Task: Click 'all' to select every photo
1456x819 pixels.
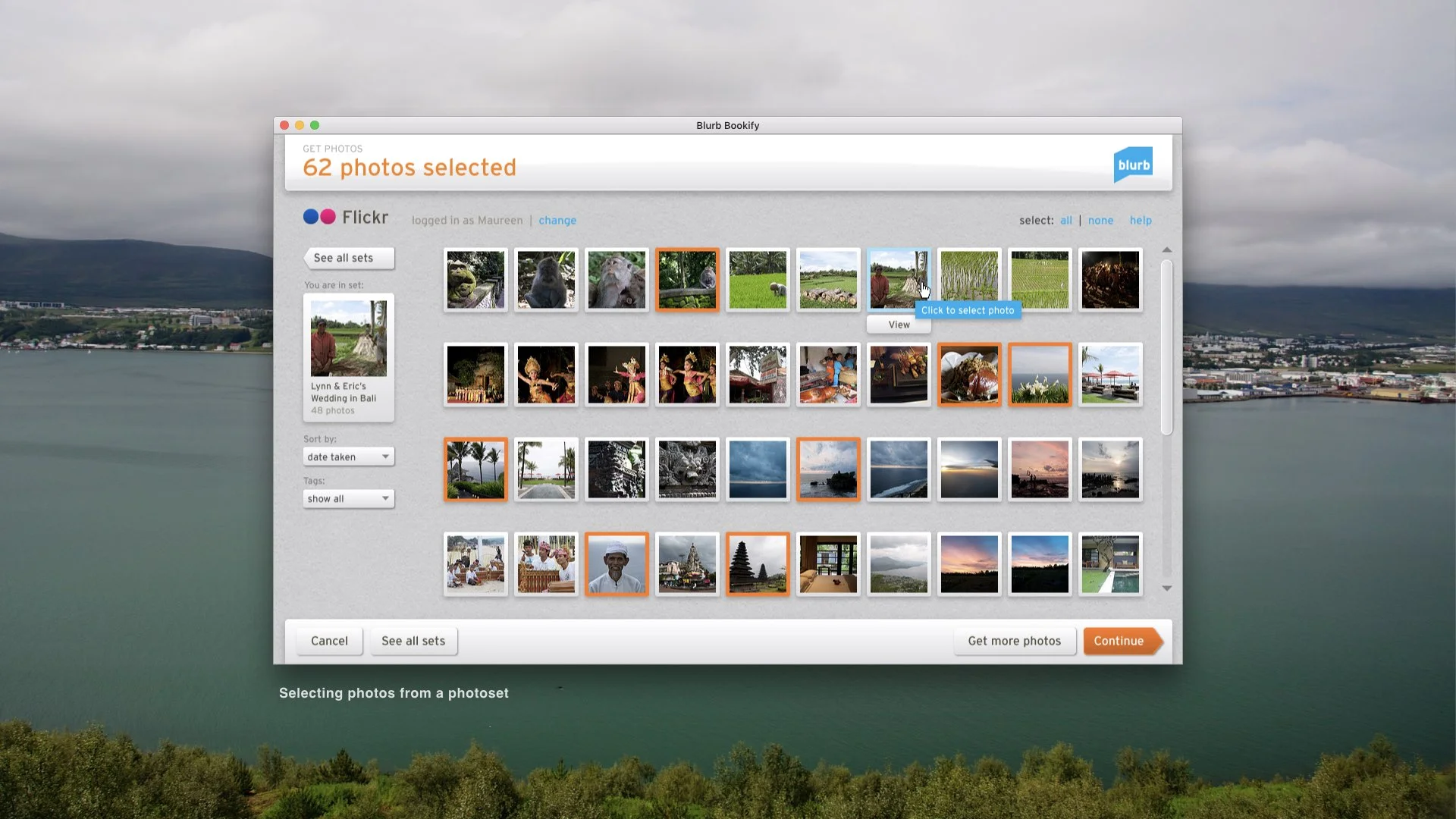Action: (x=1065, y=220)
